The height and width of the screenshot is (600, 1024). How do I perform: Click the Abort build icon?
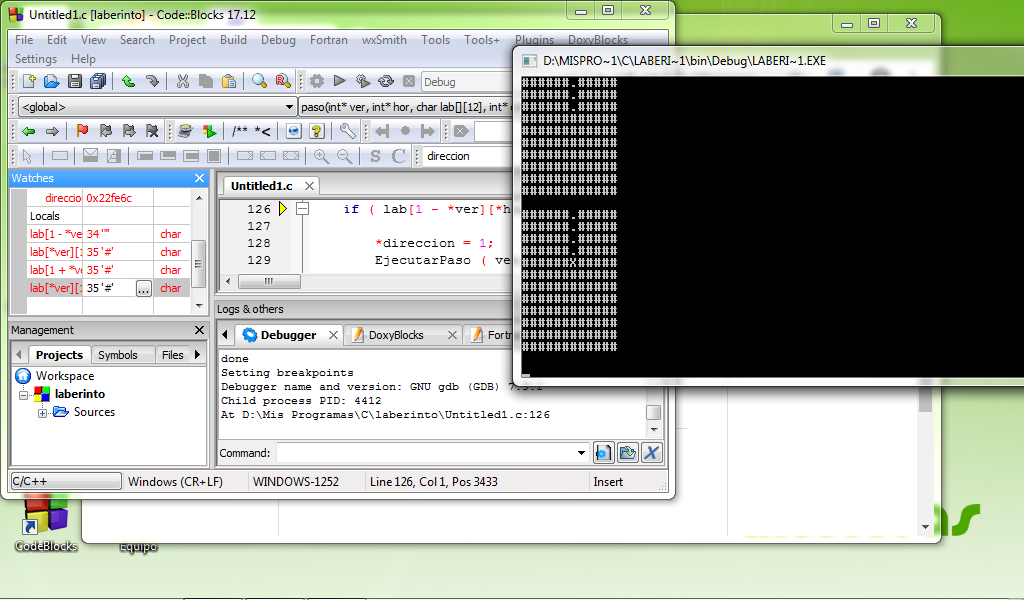409,82
